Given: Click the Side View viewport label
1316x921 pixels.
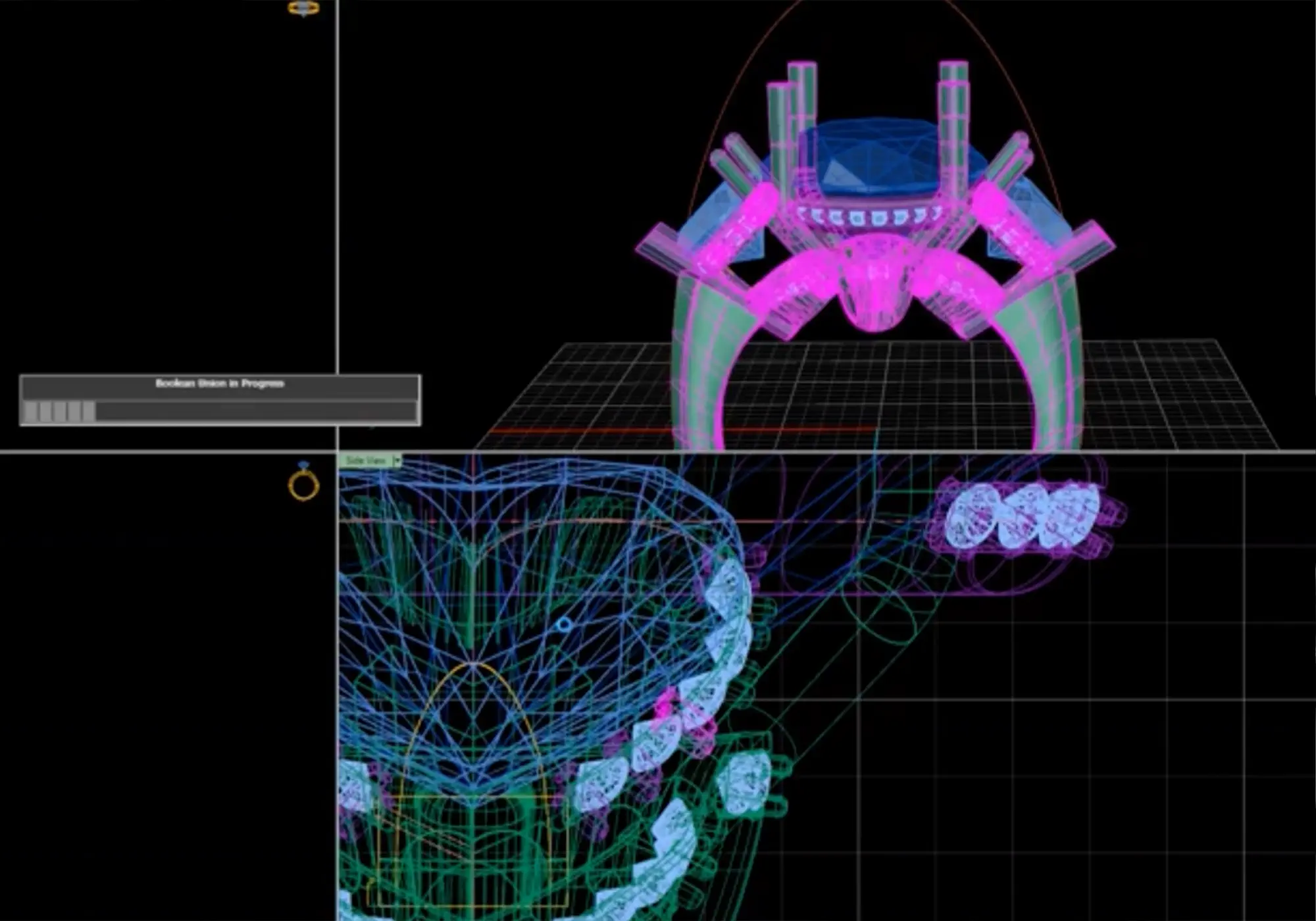Looking at the screenshot, I should coord(366,460).
